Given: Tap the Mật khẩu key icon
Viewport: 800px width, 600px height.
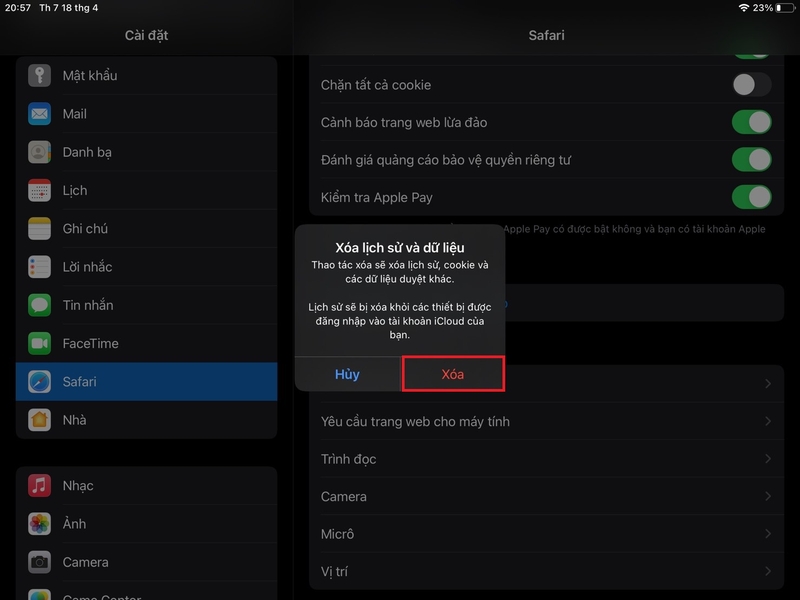Looking at the screenshot, I should click(x=39, y=76).
